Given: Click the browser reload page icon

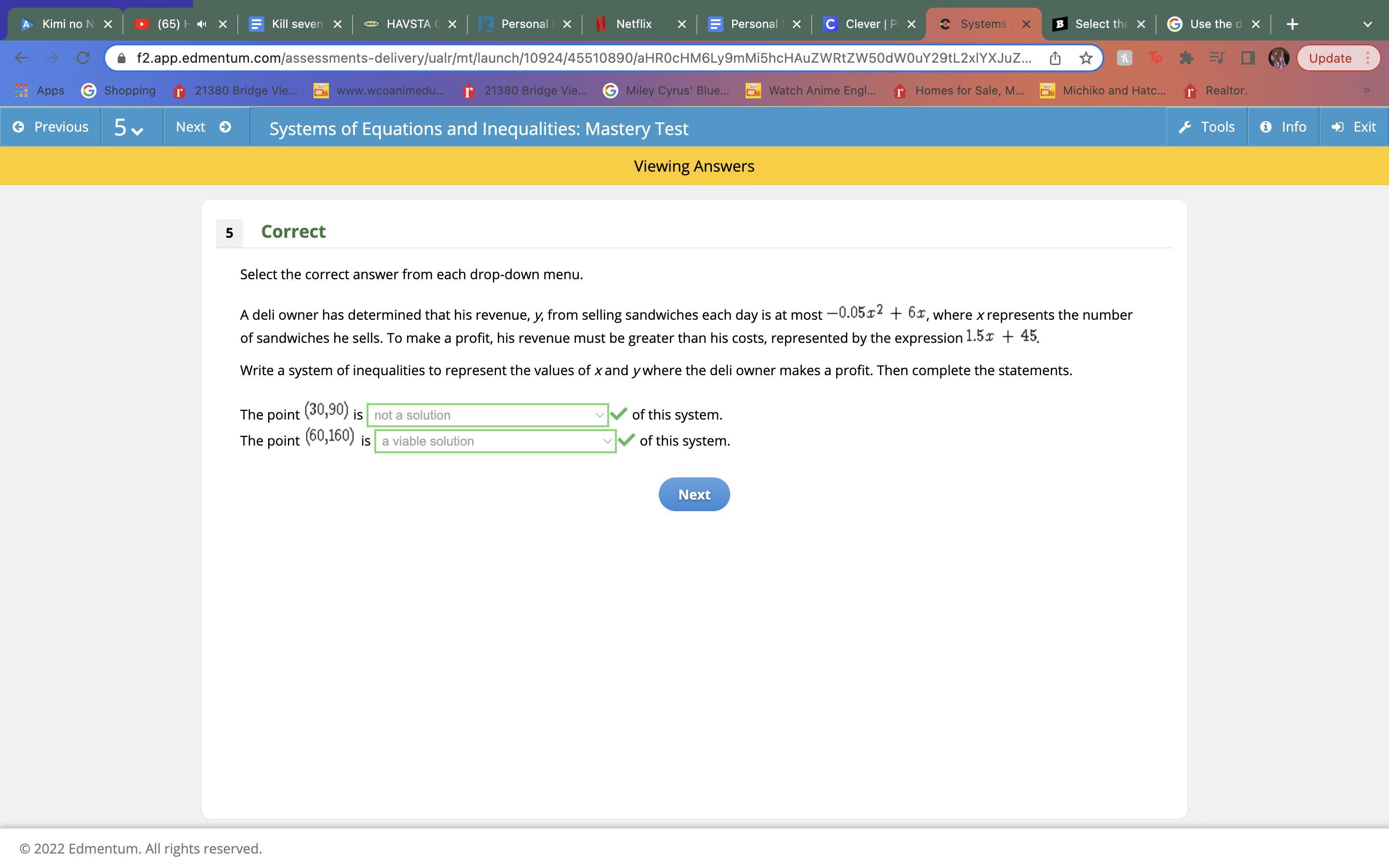Looking at the screenshot, I should click(x=83, y=58).
